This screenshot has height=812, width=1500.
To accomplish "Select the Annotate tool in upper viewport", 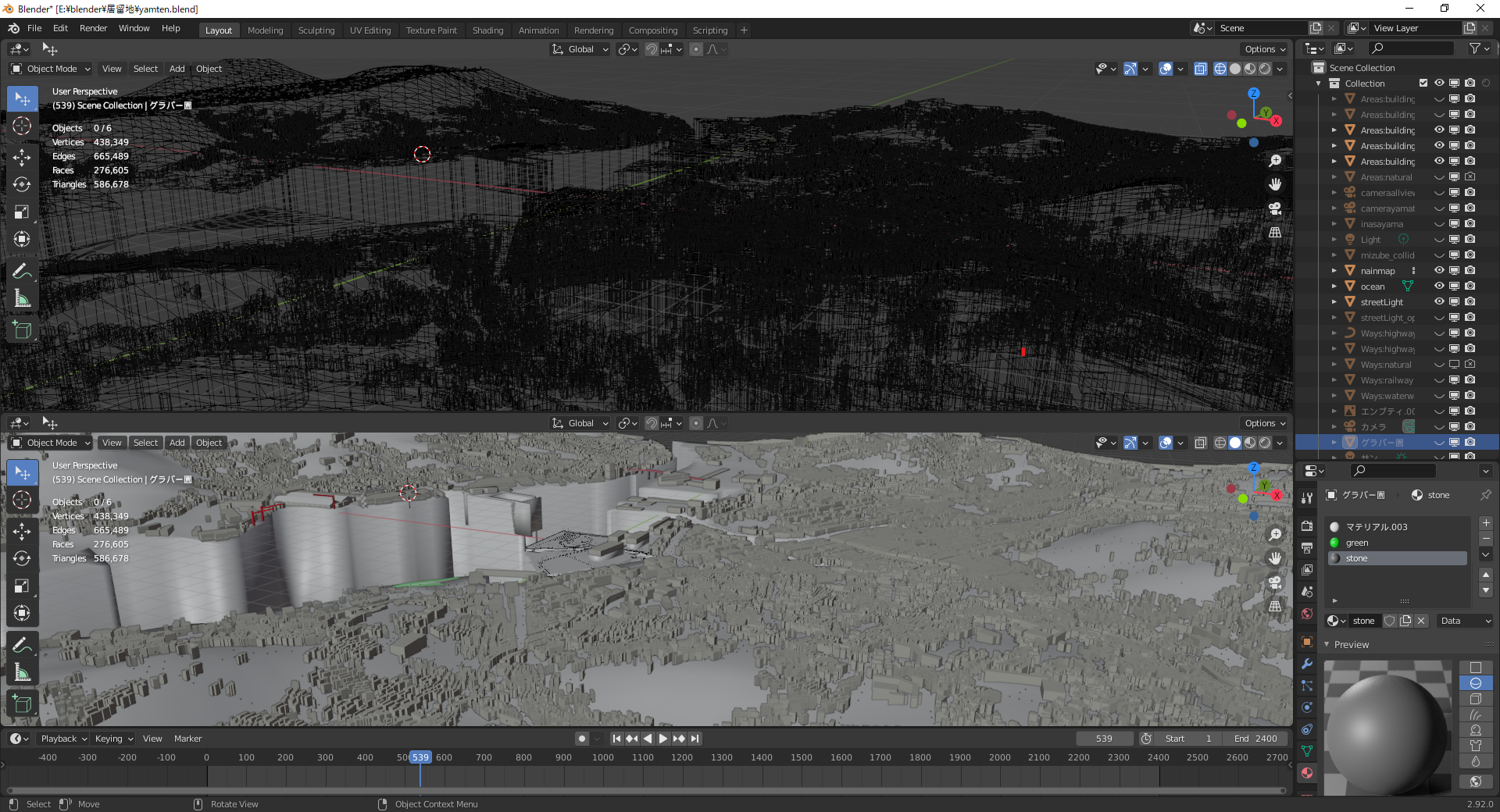I will 23,272.
